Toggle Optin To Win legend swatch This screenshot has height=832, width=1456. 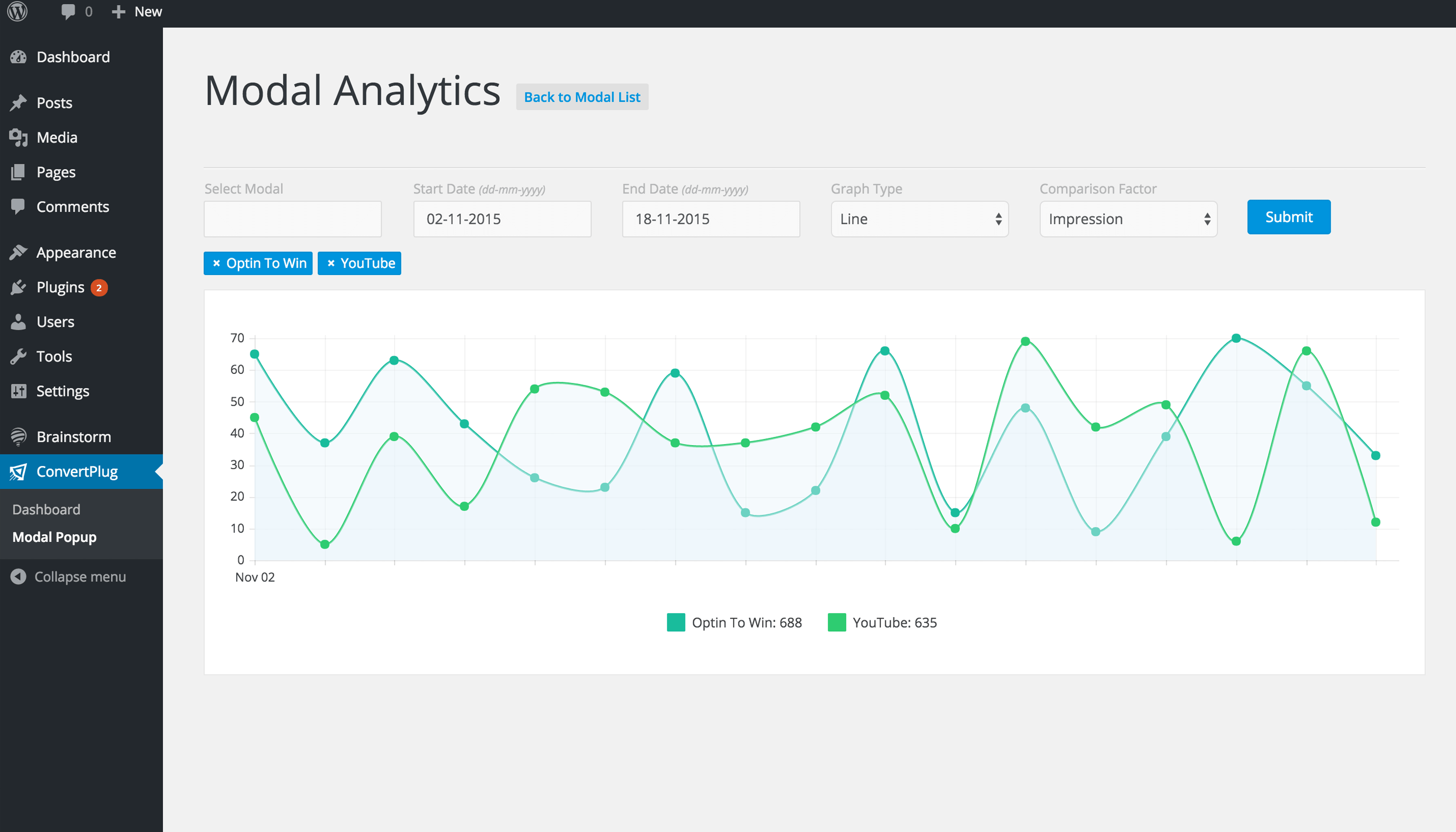675,622
